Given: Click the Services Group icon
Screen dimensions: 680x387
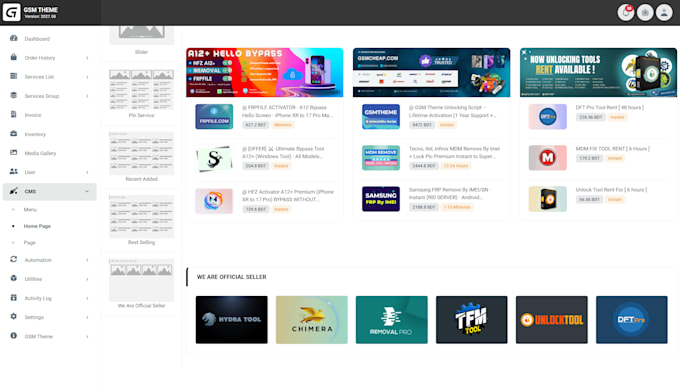Looking at the screenshot, I should (x=13, y=95).
